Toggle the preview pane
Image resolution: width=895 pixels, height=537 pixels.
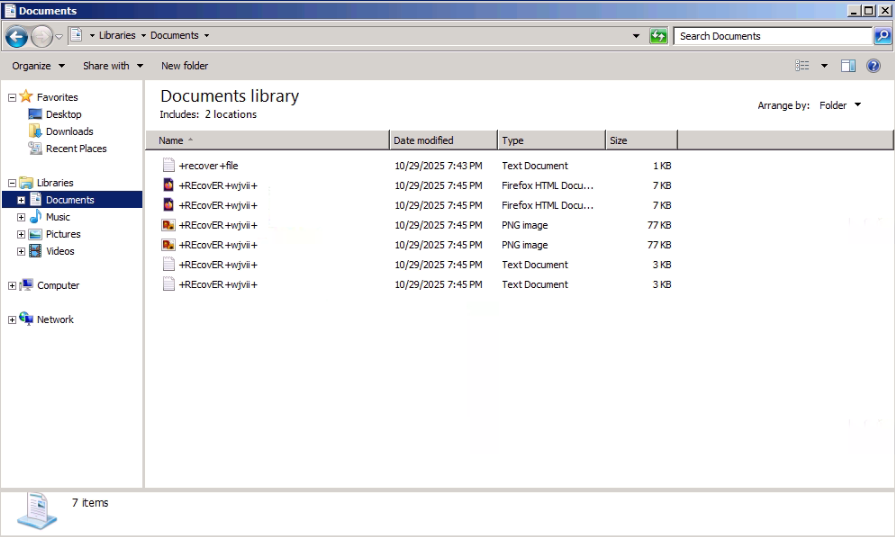click(848, 66)
